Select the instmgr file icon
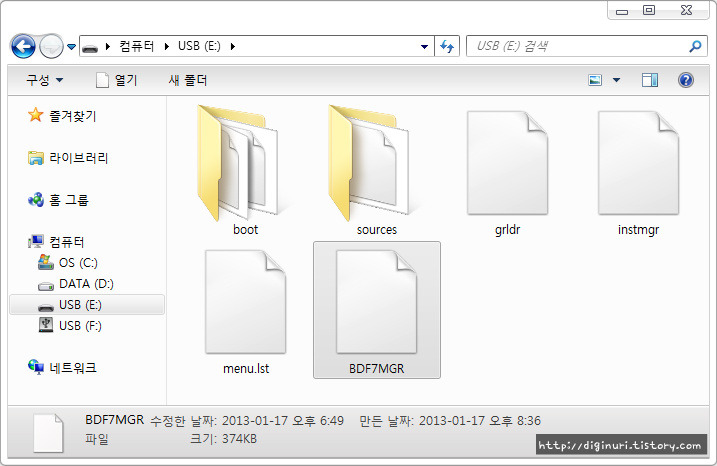 [x=638, y=162]
